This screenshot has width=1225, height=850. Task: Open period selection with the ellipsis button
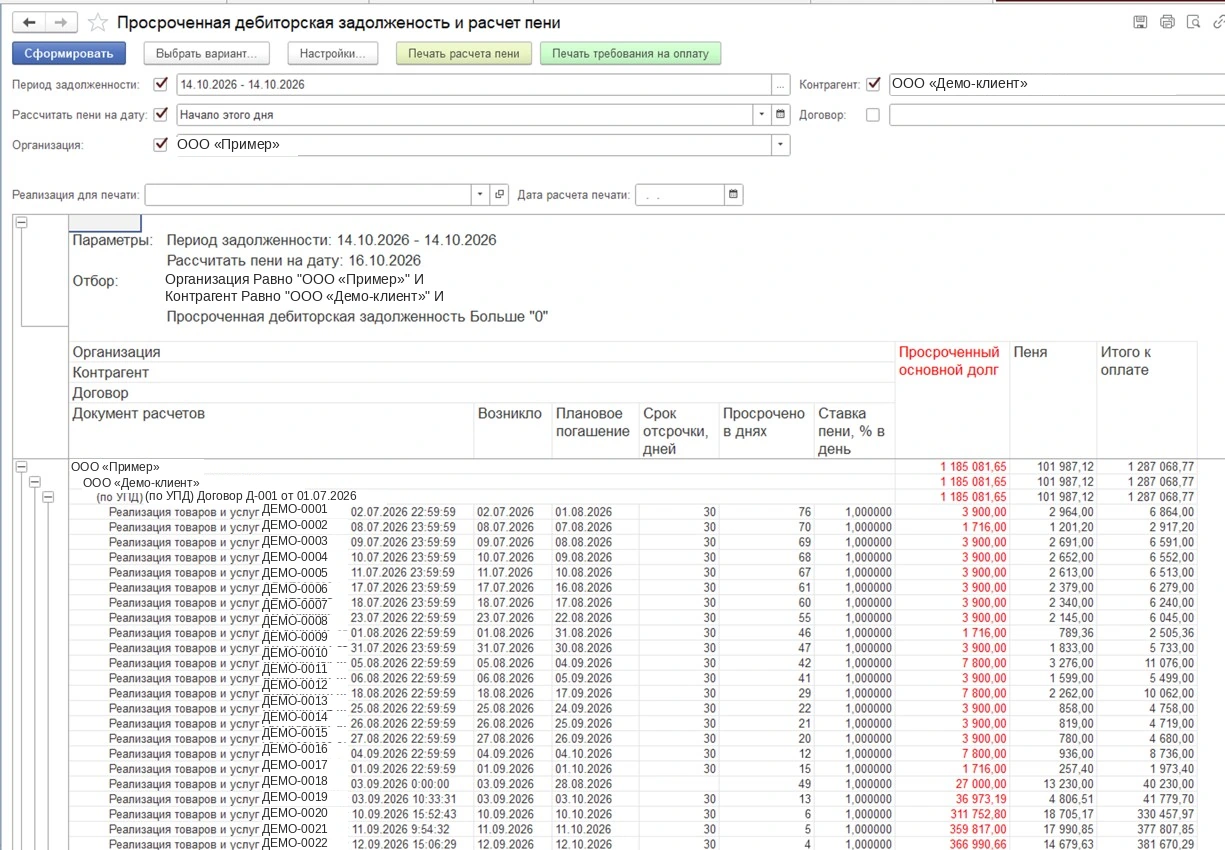click(x=782, y=84)
